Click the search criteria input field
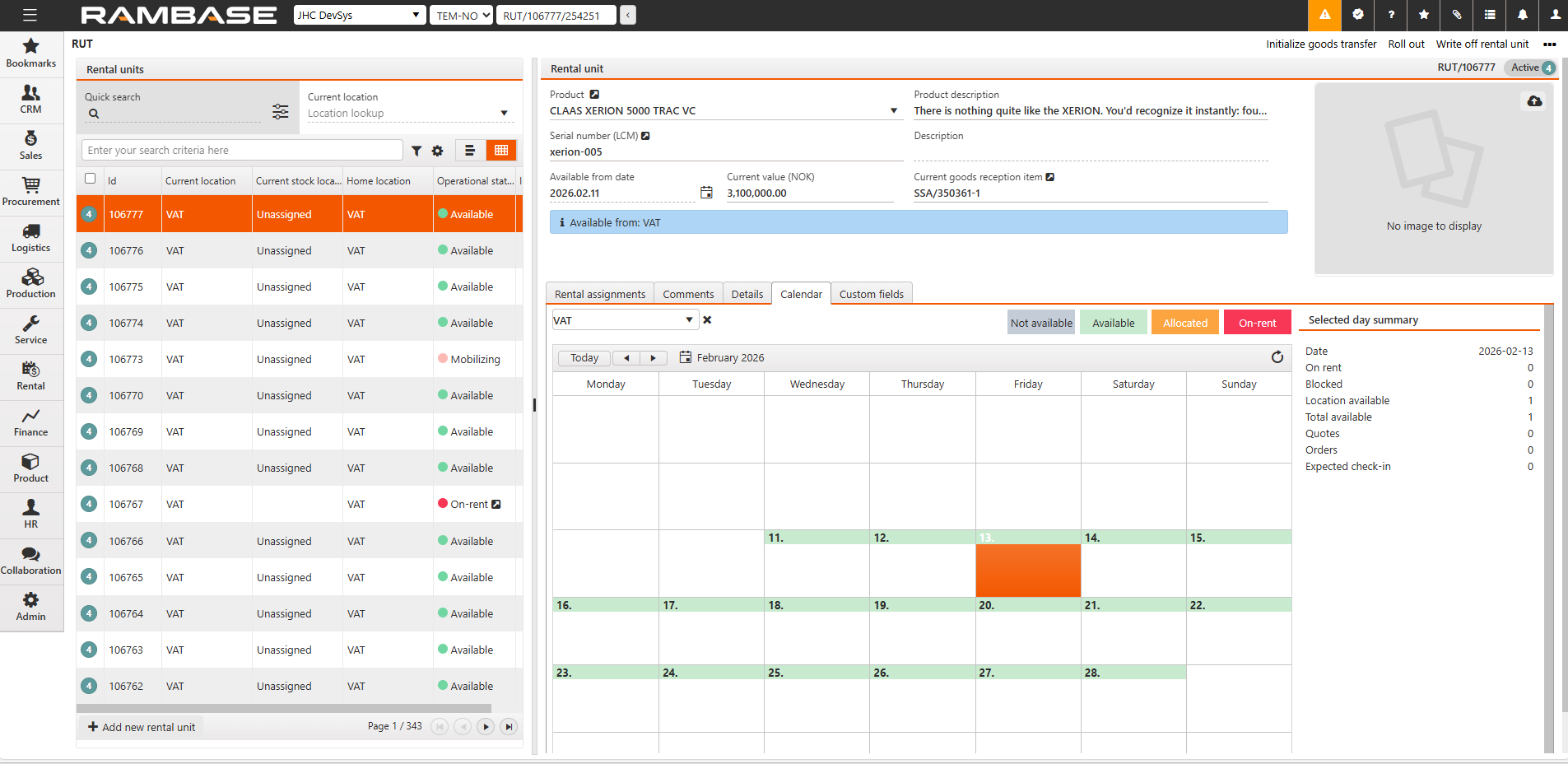This screenshot has height=764, width=1568. (242, 151)
